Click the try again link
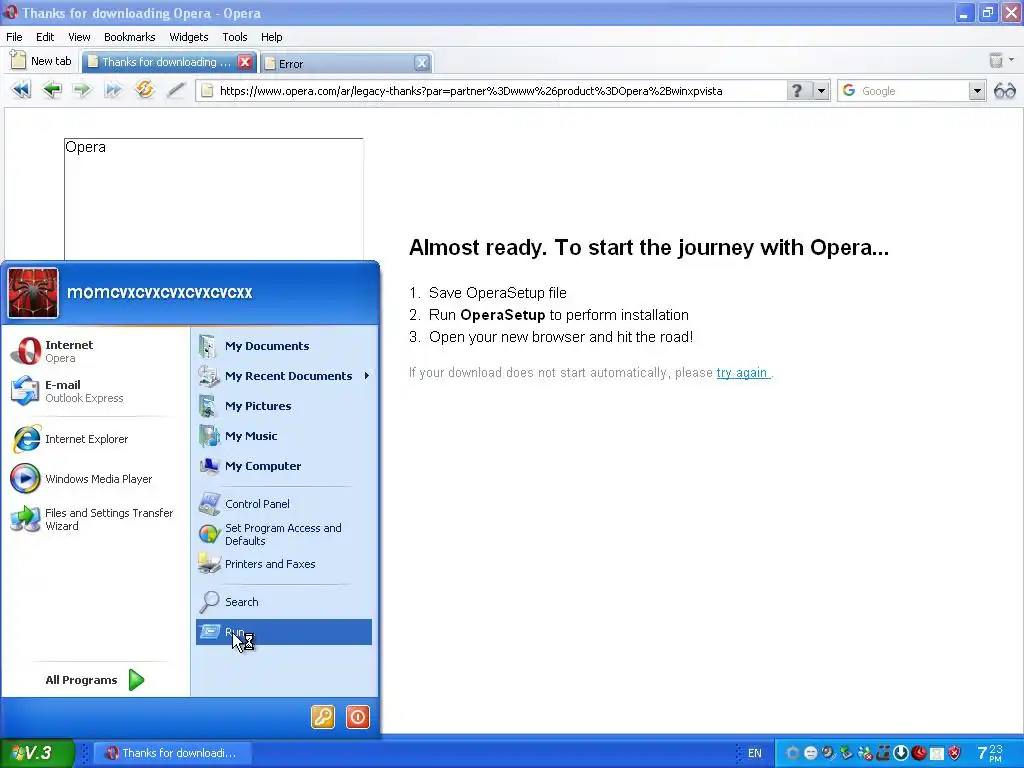This screenshot has height=768, width=1024. pyautogui.click(x=742, y=372)
